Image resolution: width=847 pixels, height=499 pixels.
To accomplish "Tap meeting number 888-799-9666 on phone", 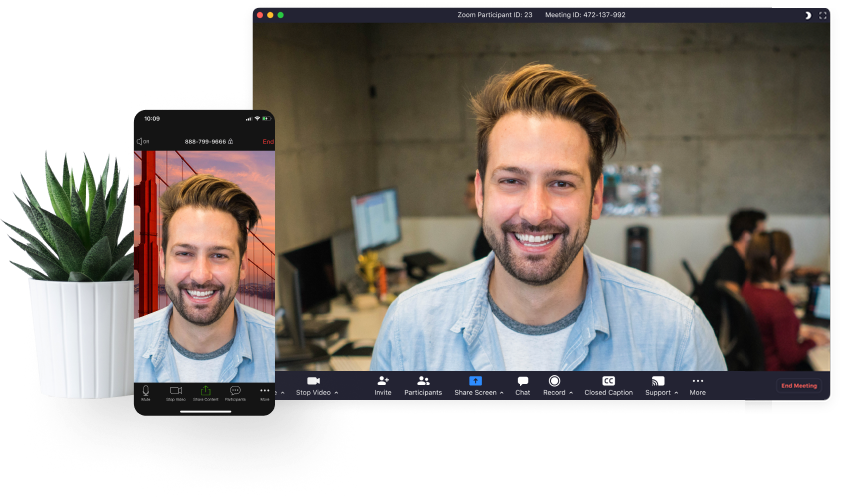I will [x=205, y=141].
